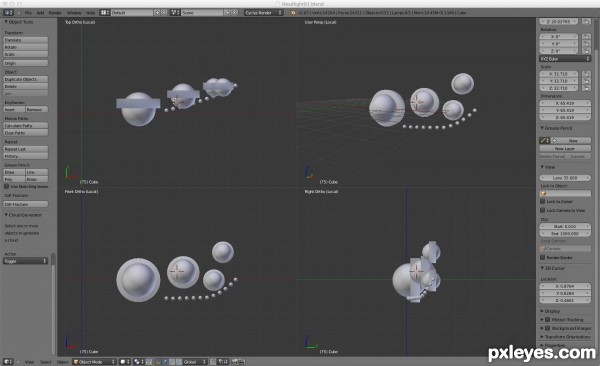Delete the Default screen layout with X icon
The width and height of the screenshot is (600, 366).
[x=164, y=13]
